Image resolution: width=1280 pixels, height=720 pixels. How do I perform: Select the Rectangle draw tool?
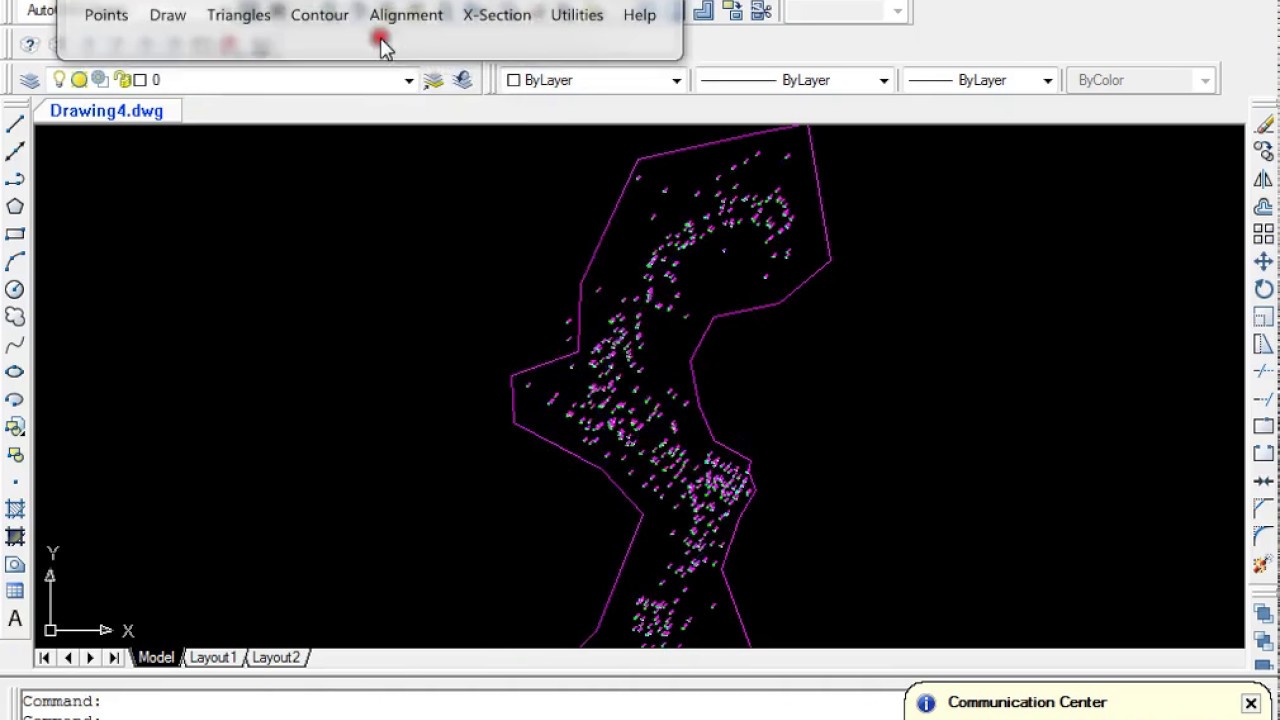[15, 234]
